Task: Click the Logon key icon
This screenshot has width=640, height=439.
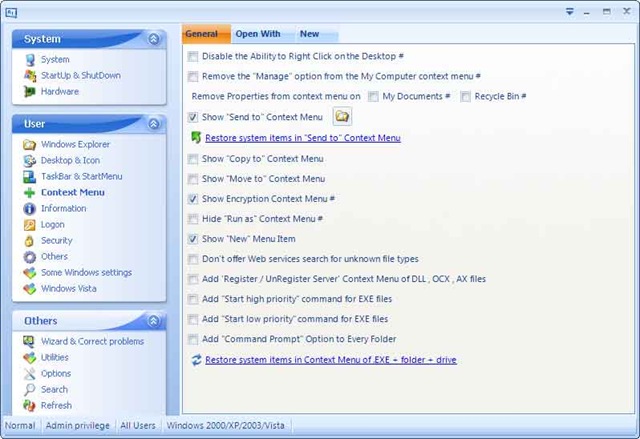Action: pyautogui.click(x=29, y=225)
